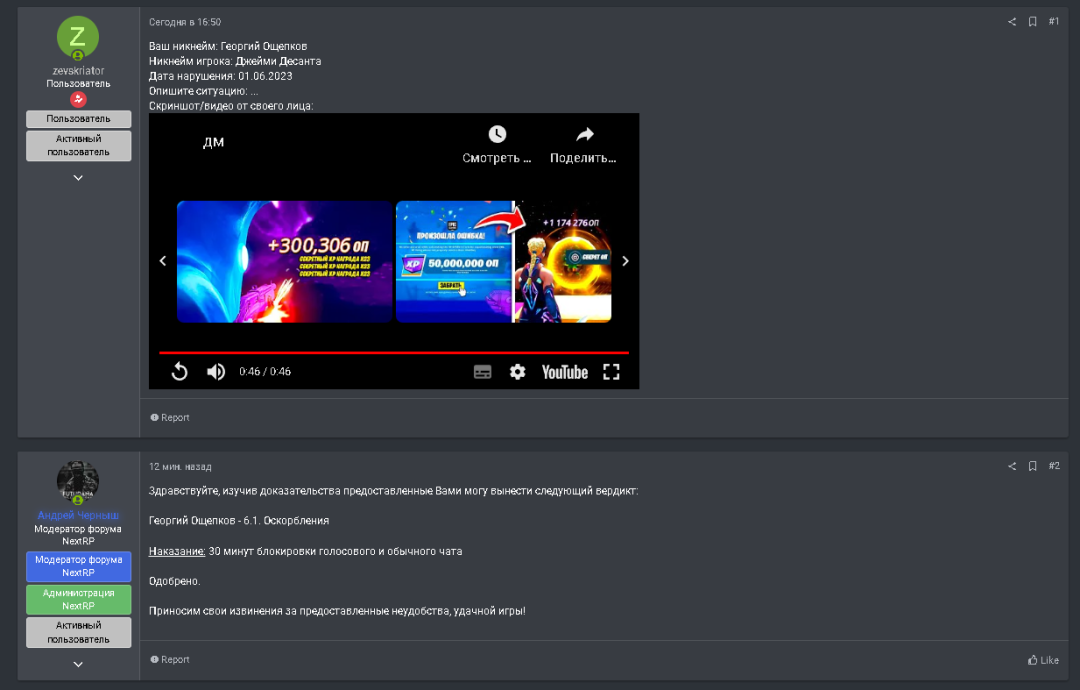This screenshot has width=1080, height=690.
Task: Click zevskriator's Активный пользователь badge
Action: point(79,145)
